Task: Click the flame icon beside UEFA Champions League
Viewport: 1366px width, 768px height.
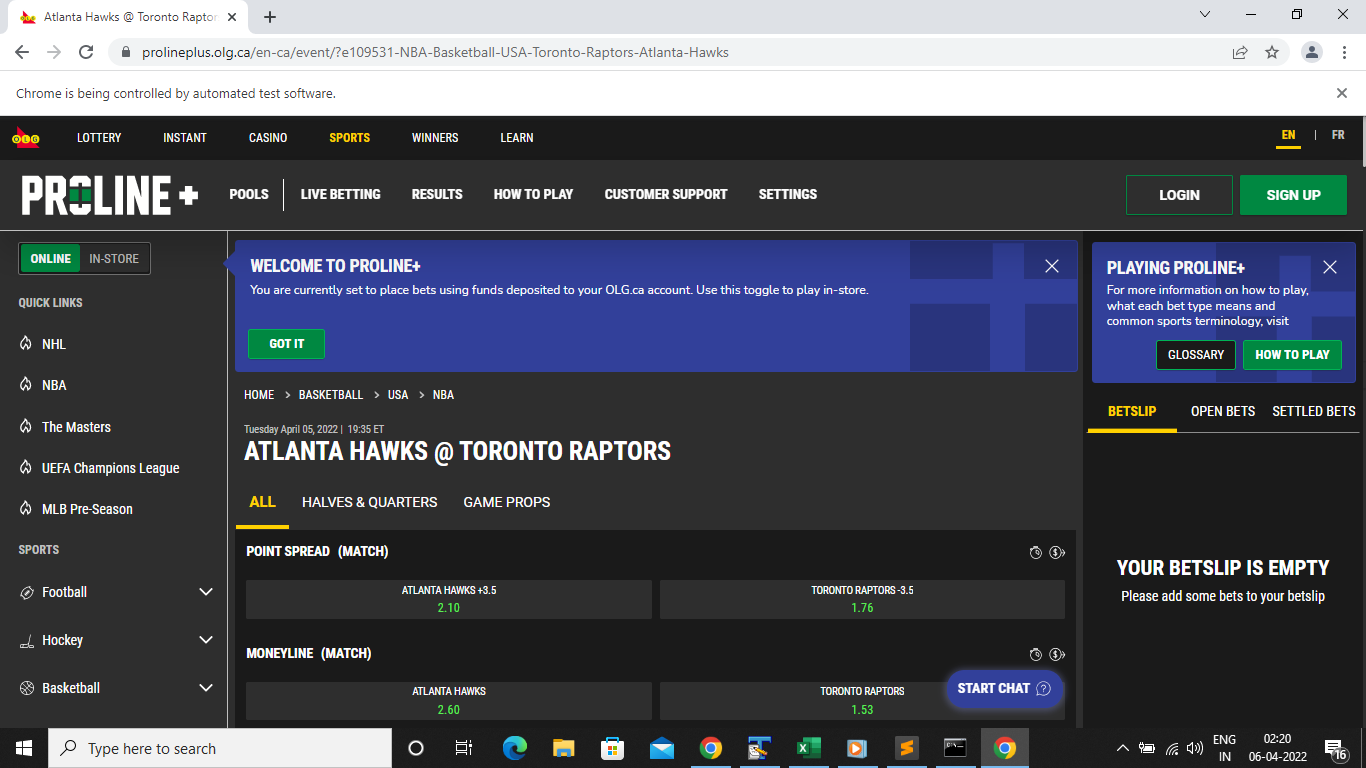Action: pyautogui.click(x=26, y=468)
